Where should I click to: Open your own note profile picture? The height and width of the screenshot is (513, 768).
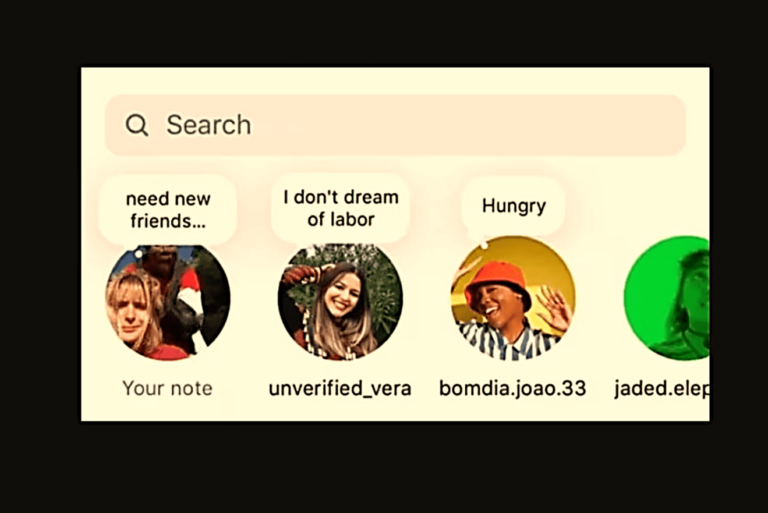point(168,301)
